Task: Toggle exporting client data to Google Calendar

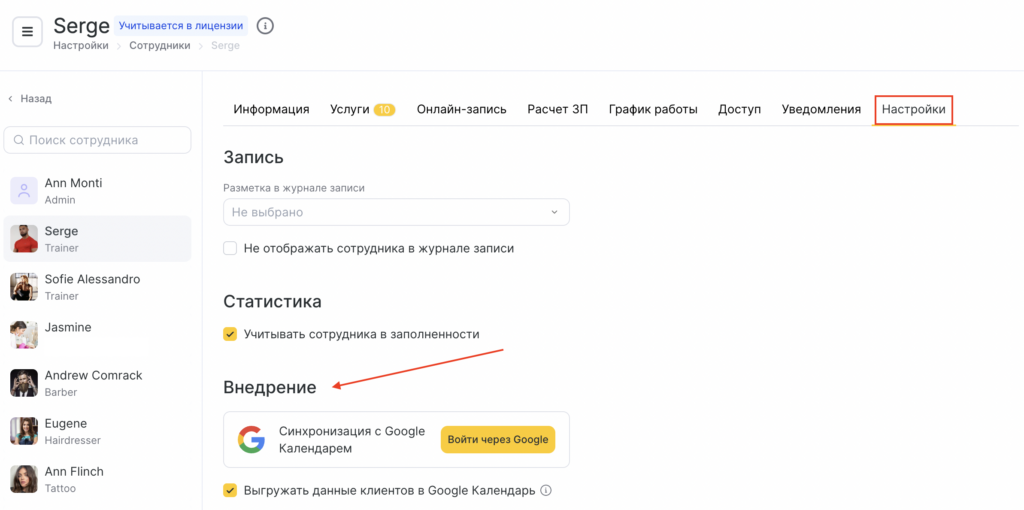Action: [x=230, y=490]
